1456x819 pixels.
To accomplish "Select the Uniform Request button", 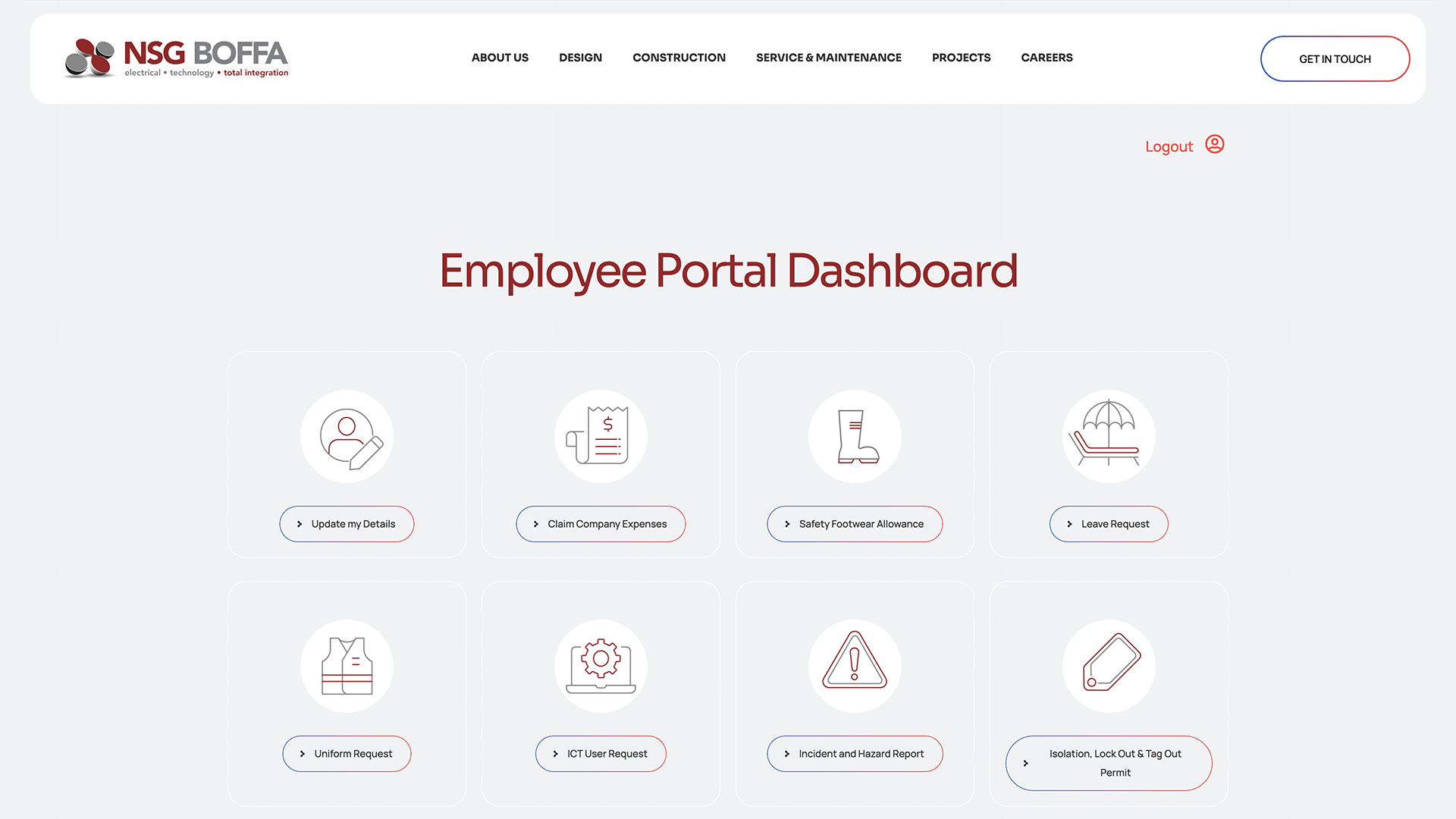I will tap(347, 754).
